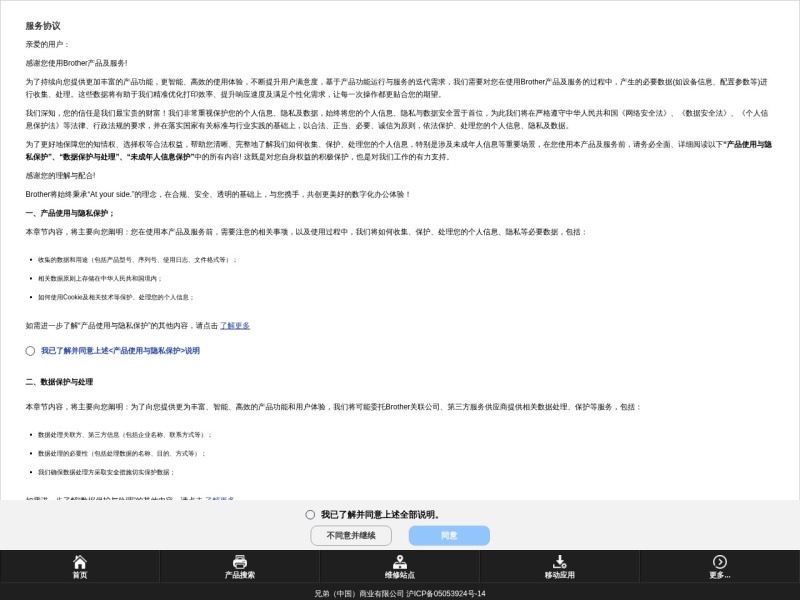Click the 服务协议 heading
Image resolution: width=800 pixels, height=600 pixels.
tap(43, 26)
